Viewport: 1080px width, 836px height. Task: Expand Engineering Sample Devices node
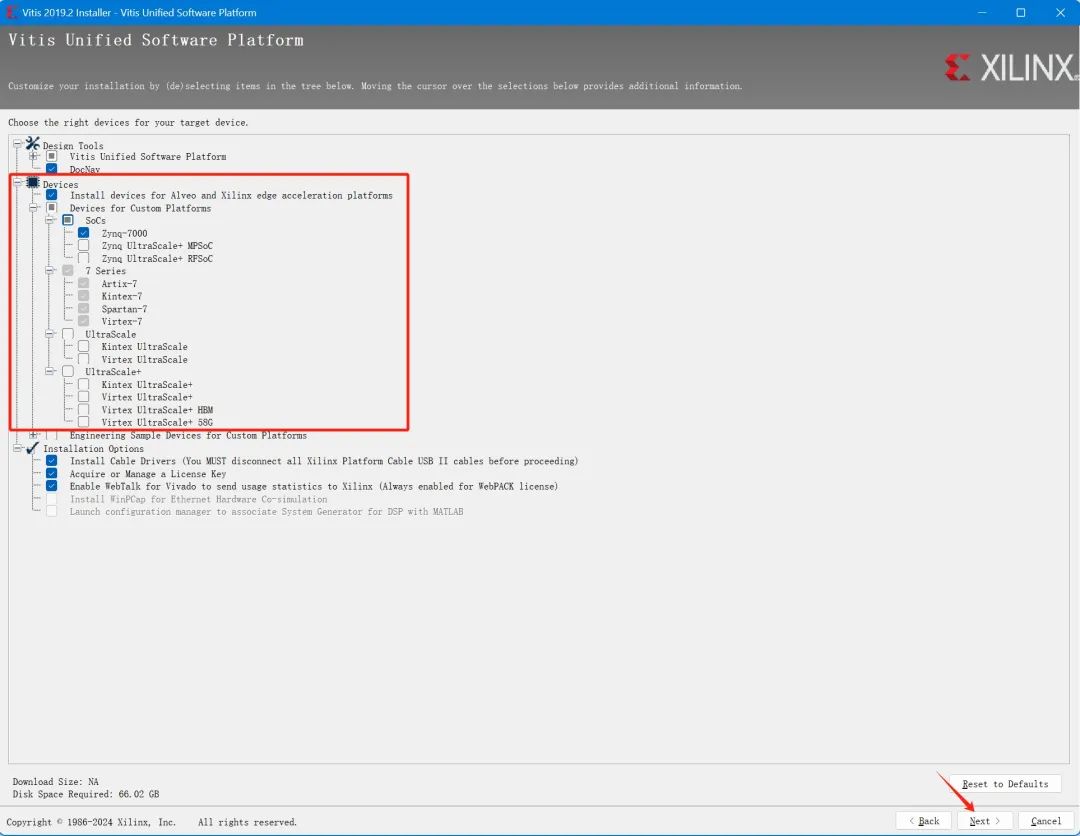(33, 435)
